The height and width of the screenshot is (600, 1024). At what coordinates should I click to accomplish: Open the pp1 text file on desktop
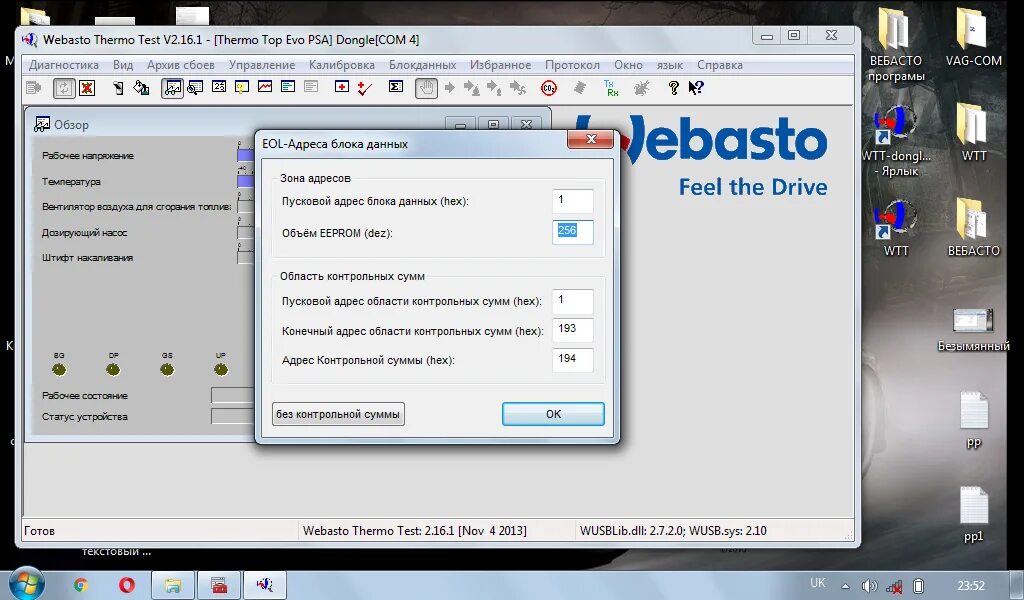pyautogui.click(x=973, y=515)
